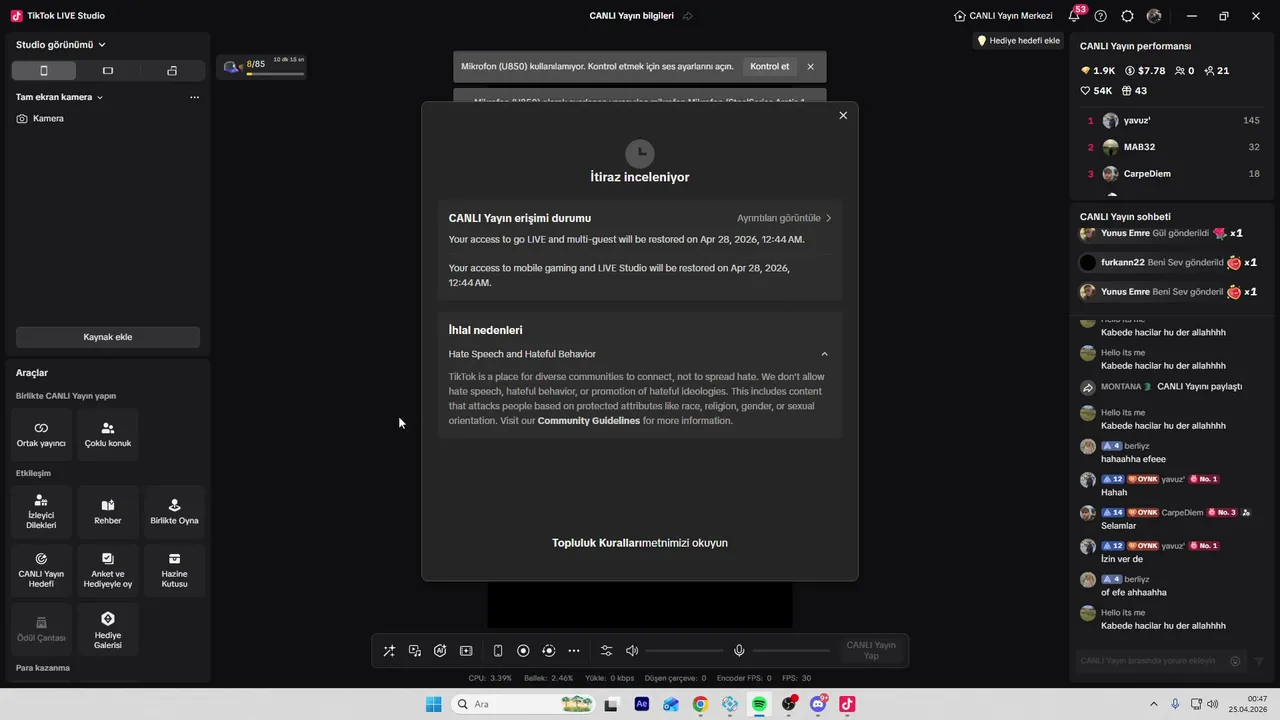Click the CANLI Yayın Yap button
This screenshot has height=720, width=1280.
click(871, 651)
